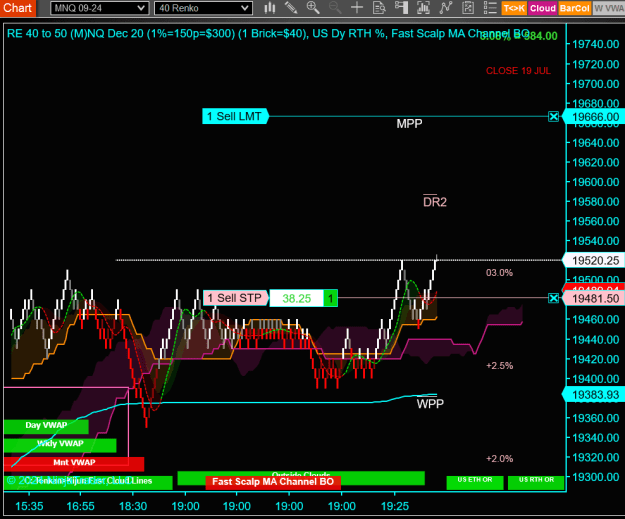
Task: Select the 1 Sell STP order label
Action: [x=235, y=298]
